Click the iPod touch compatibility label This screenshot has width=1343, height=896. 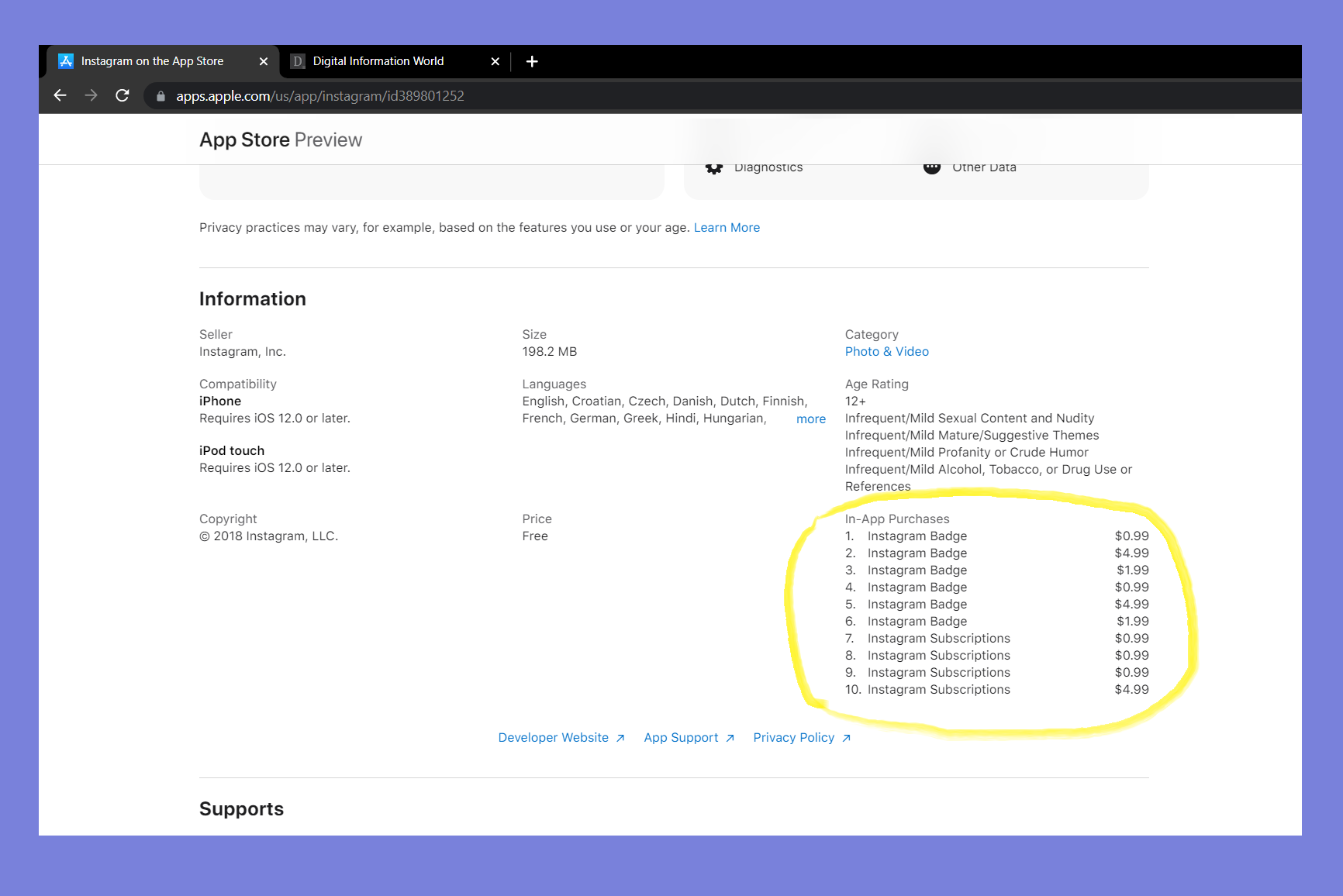(x=232, y=451)
